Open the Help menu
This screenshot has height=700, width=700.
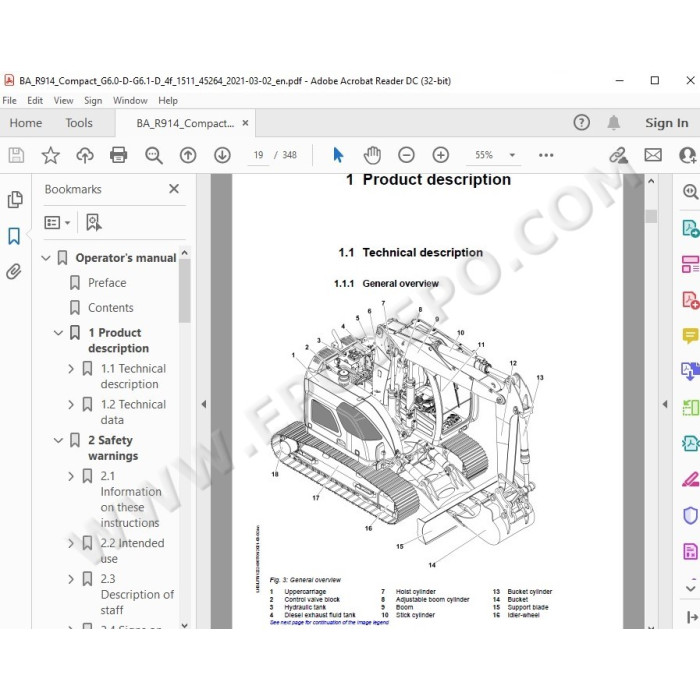tap(168, 100)
